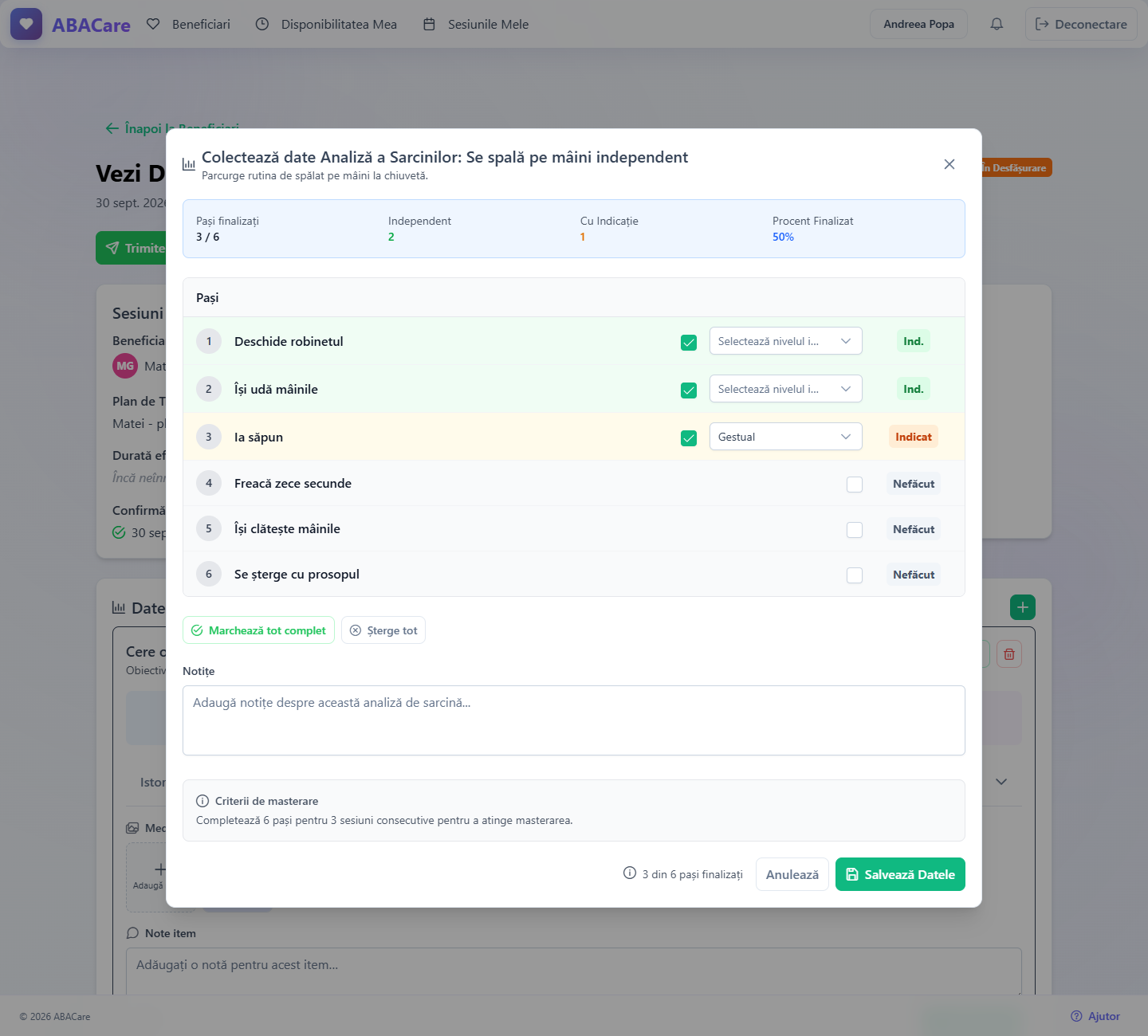Click the help circle icon next to Ajutor
1148x1036 pixels.
(x=1077, y=1016)
